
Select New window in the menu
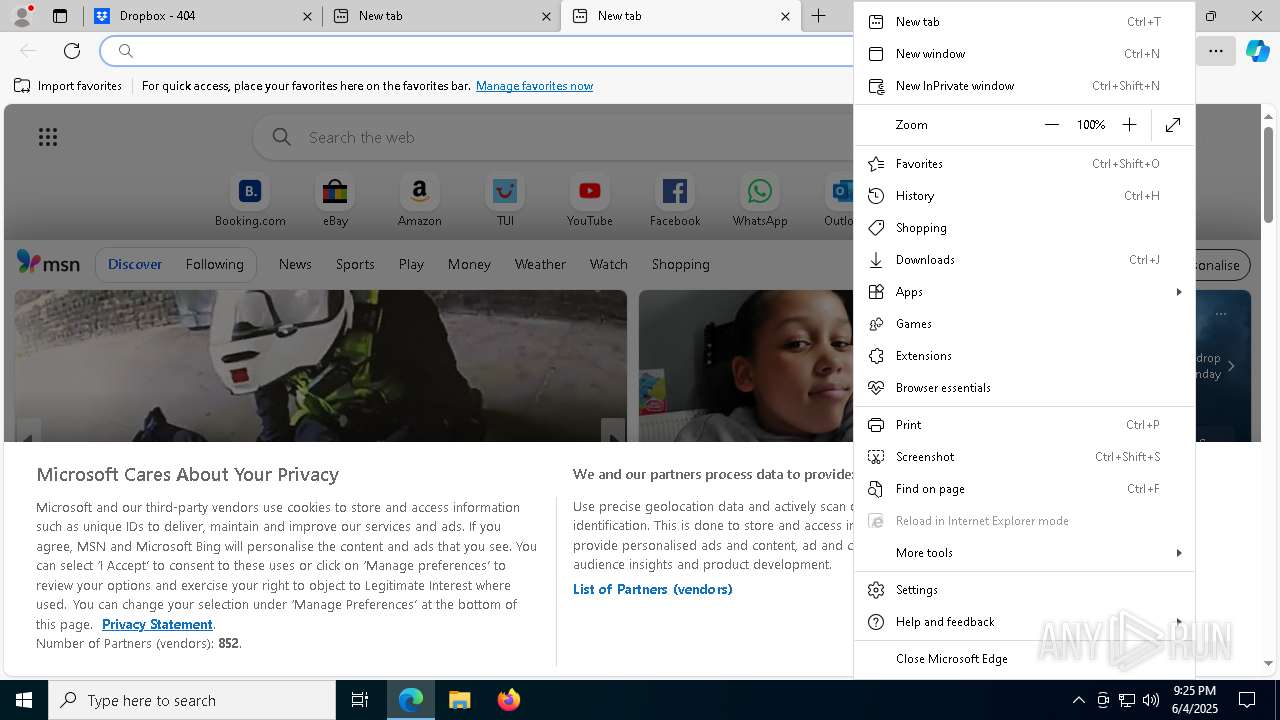(1025, 54)
